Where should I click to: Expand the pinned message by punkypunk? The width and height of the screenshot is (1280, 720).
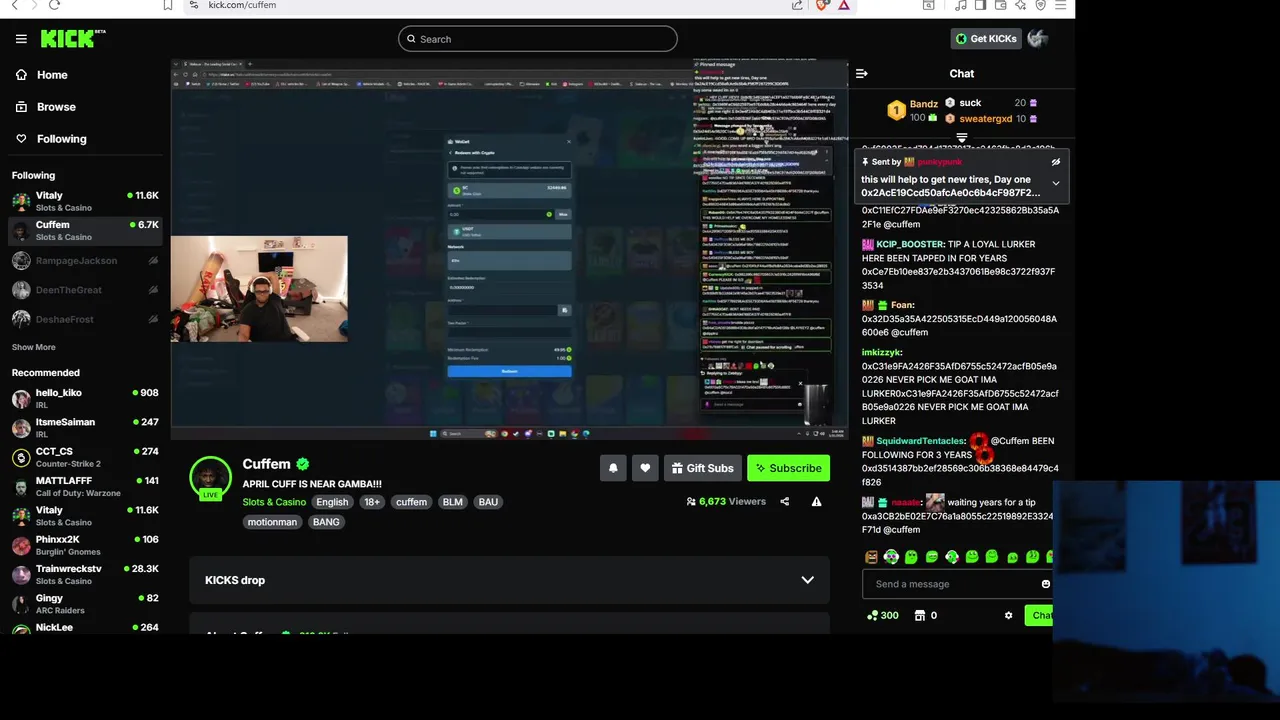[x=1056, y=183]
